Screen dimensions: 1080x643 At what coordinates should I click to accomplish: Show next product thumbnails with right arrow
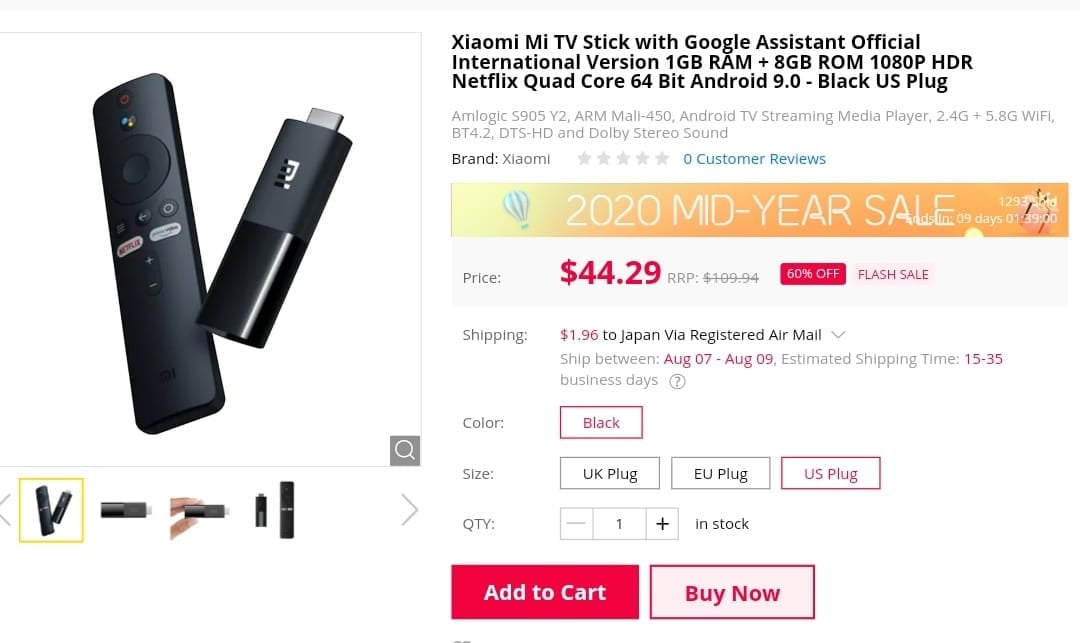[409, 509]
